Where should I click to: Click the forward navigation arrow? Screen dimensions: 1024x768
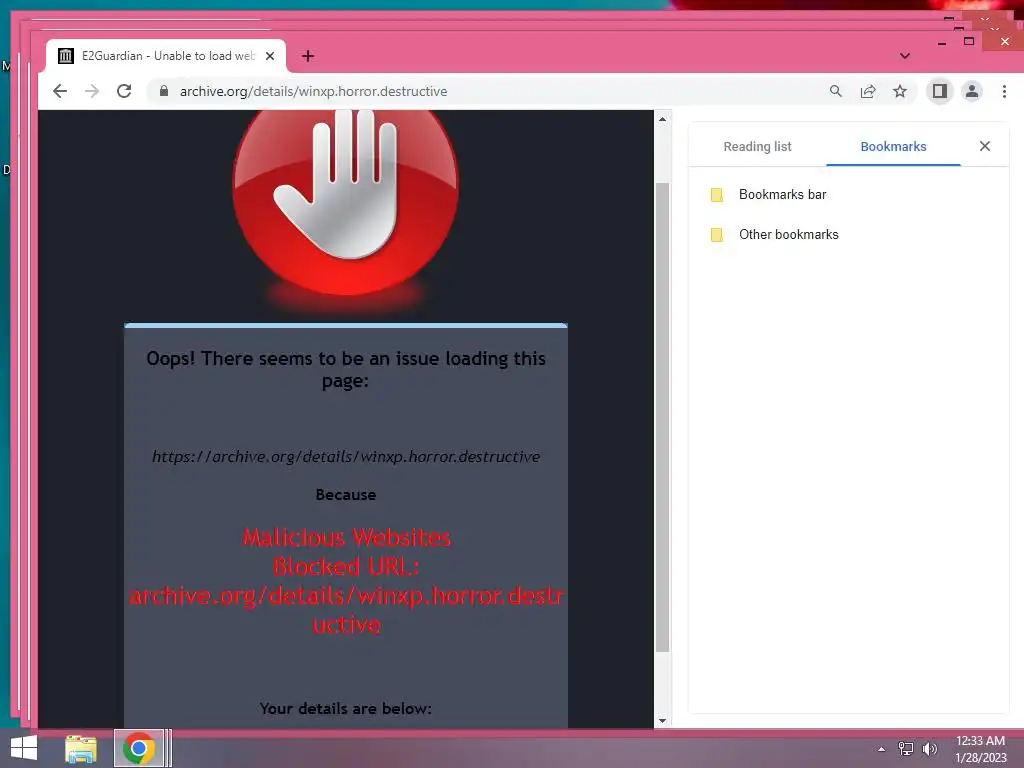click(92, 91)
